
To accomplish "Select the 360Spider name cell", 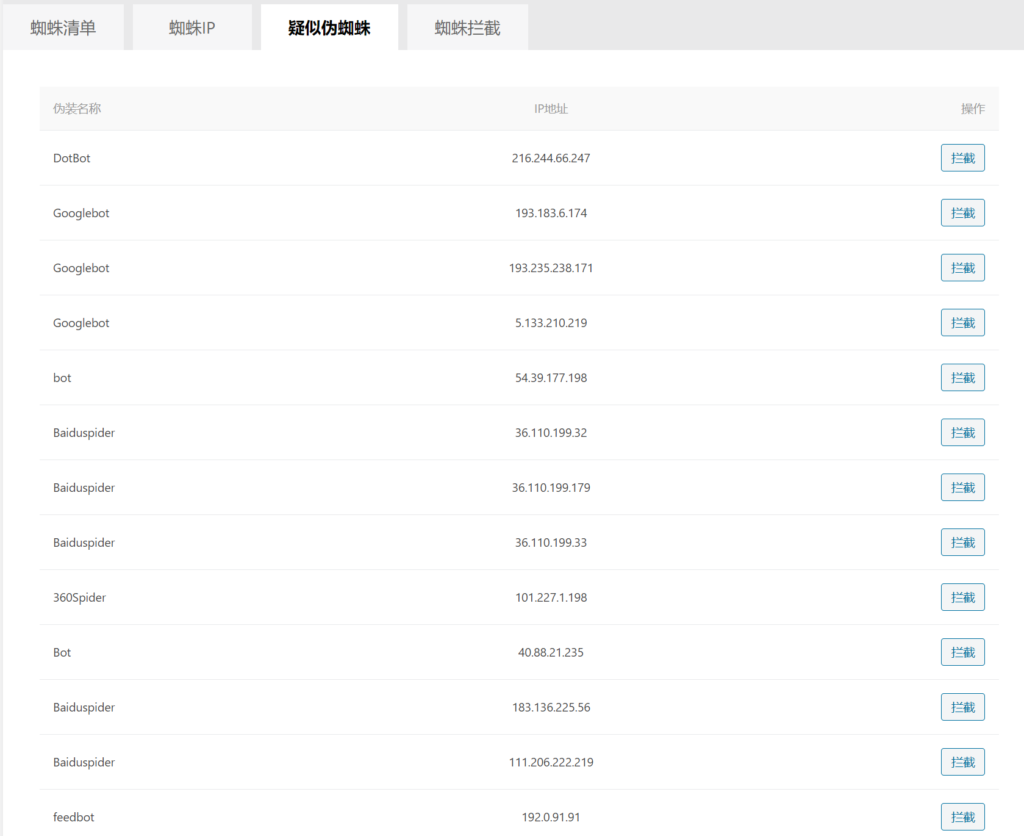I will 80,598.
